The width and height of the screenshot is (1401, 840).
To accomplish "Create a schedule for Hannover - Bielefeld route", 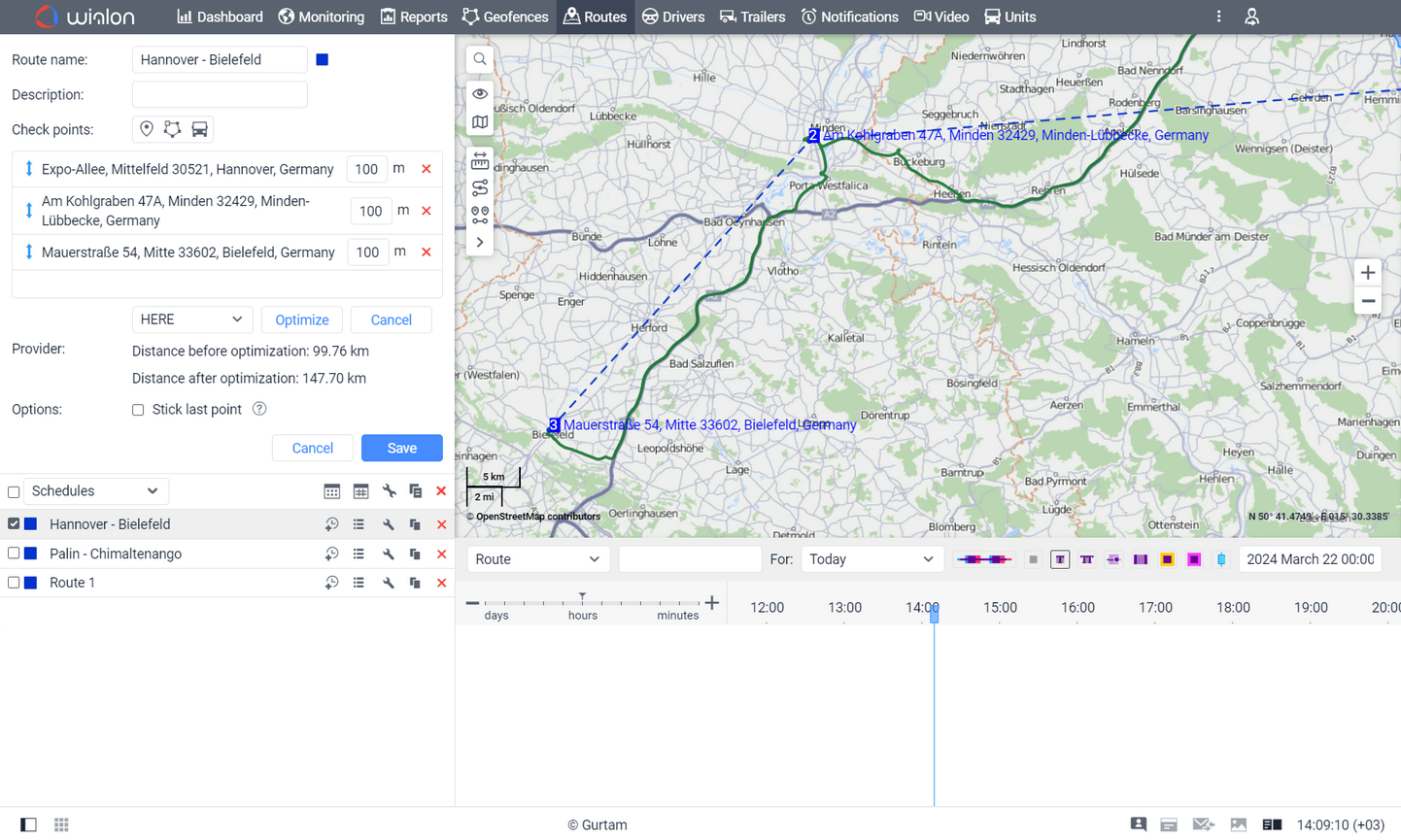I will (x=331, y=523).
